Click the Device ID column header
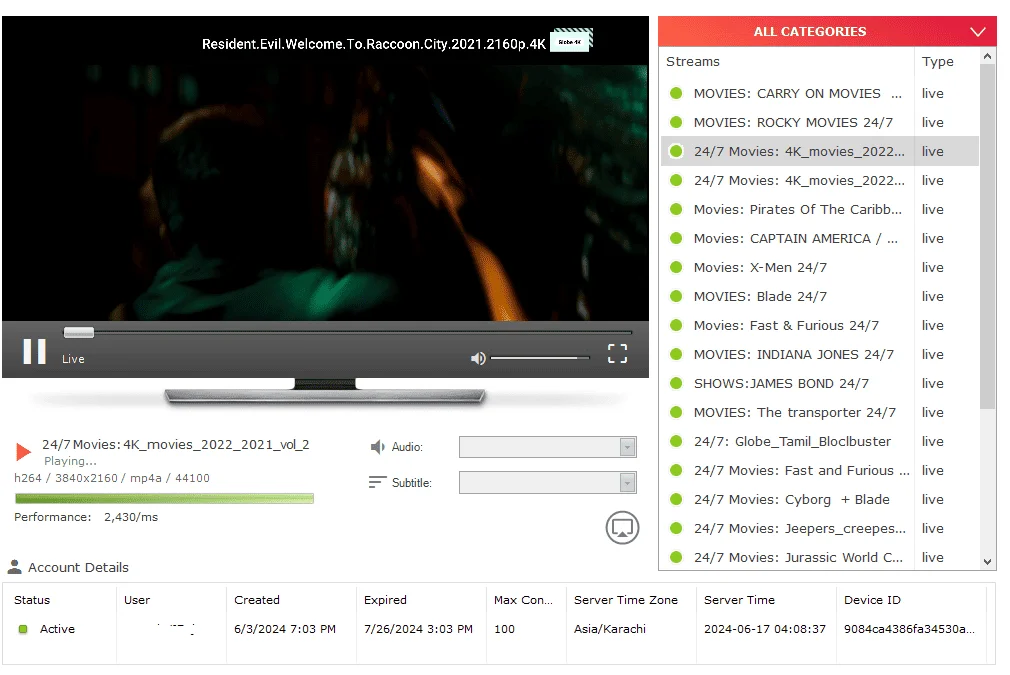1010x675 pixels. click(872, 600)
